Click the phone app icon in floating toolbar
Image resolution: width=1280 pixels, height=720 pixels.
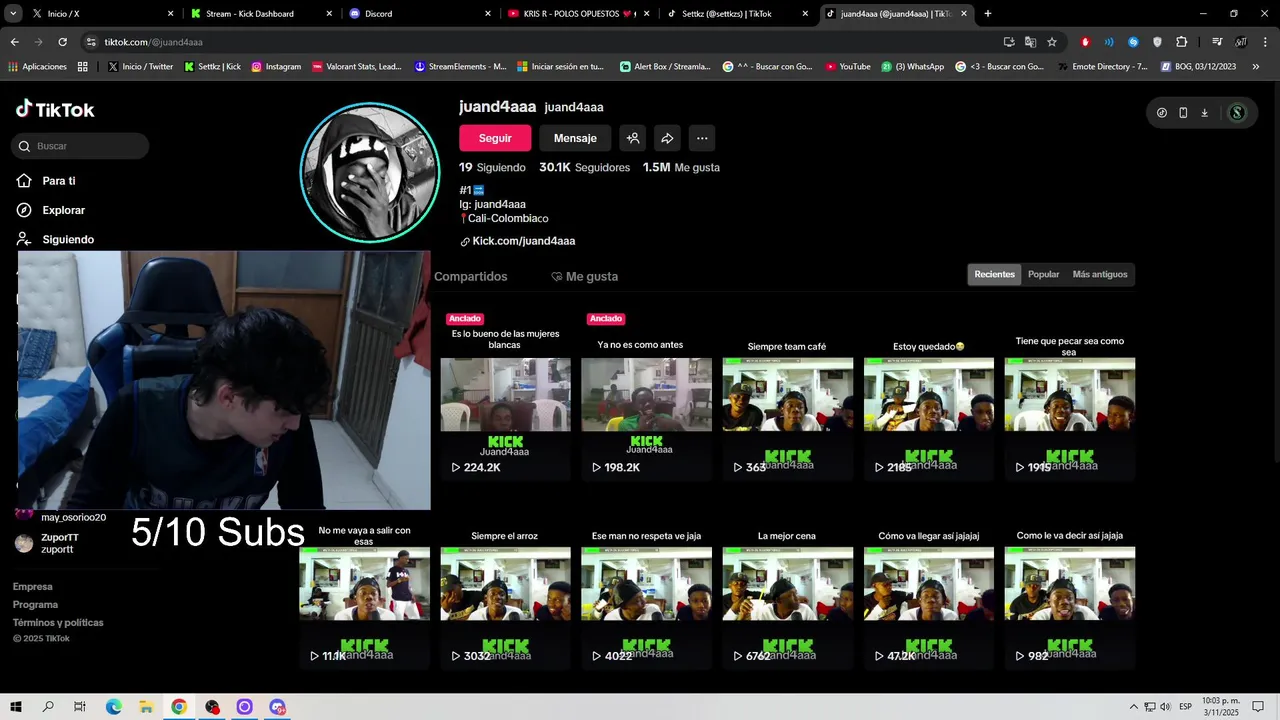point(1183,113)
